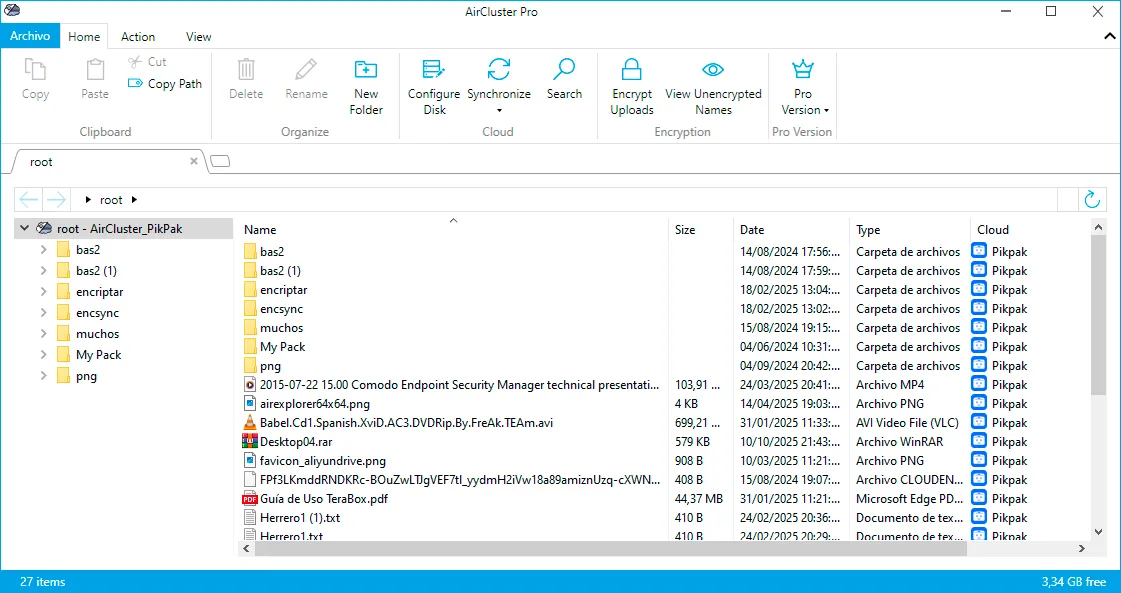1121x593 pixels.
Task: Enable Encrypt Uploads
Action: 632,87
